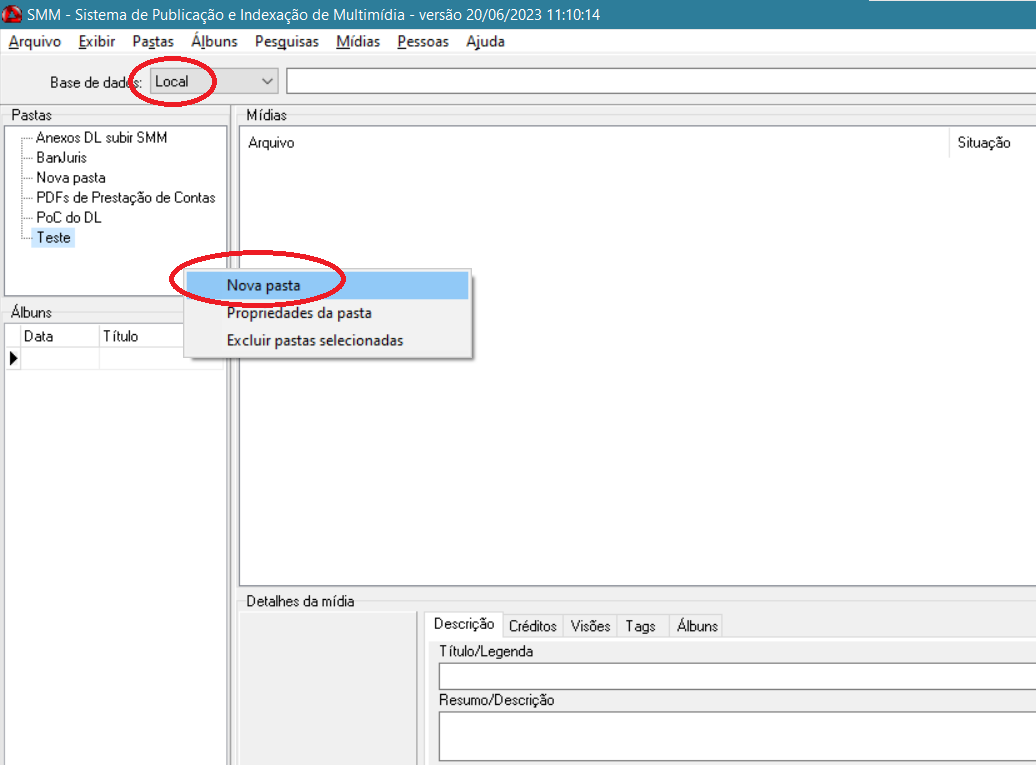
Task: Open the Mídias menu
Action: [358, 42]
